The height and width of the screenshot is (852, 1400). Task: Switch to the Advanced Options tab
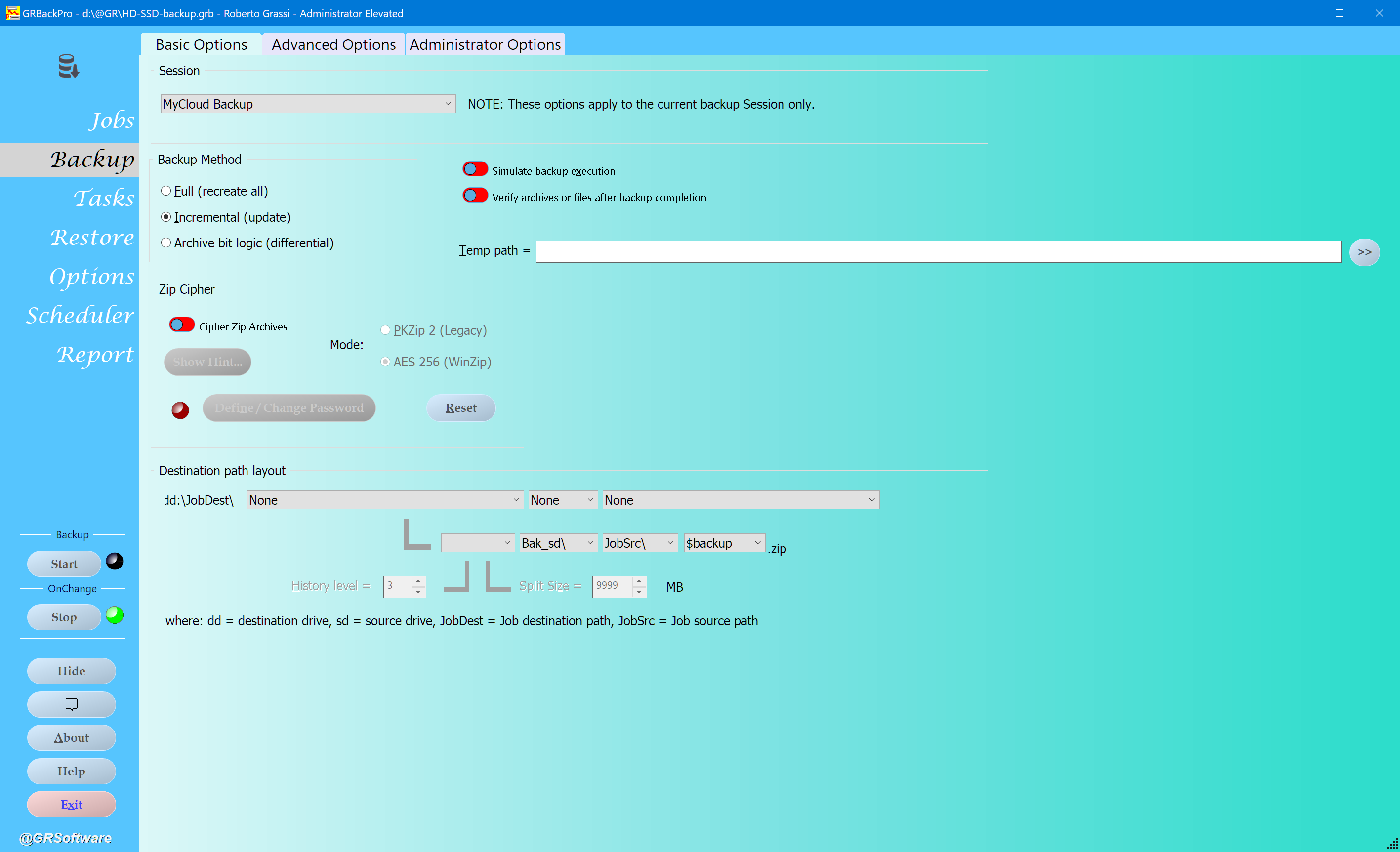pos(333,44)
